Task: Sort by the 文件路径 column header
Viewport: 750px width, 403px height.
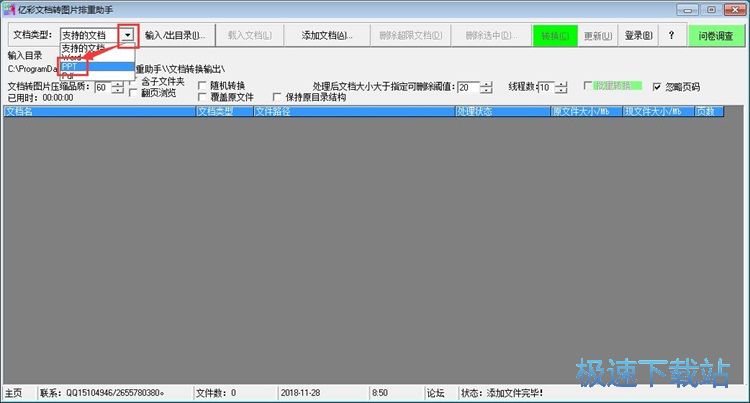Action: [354, 111]
